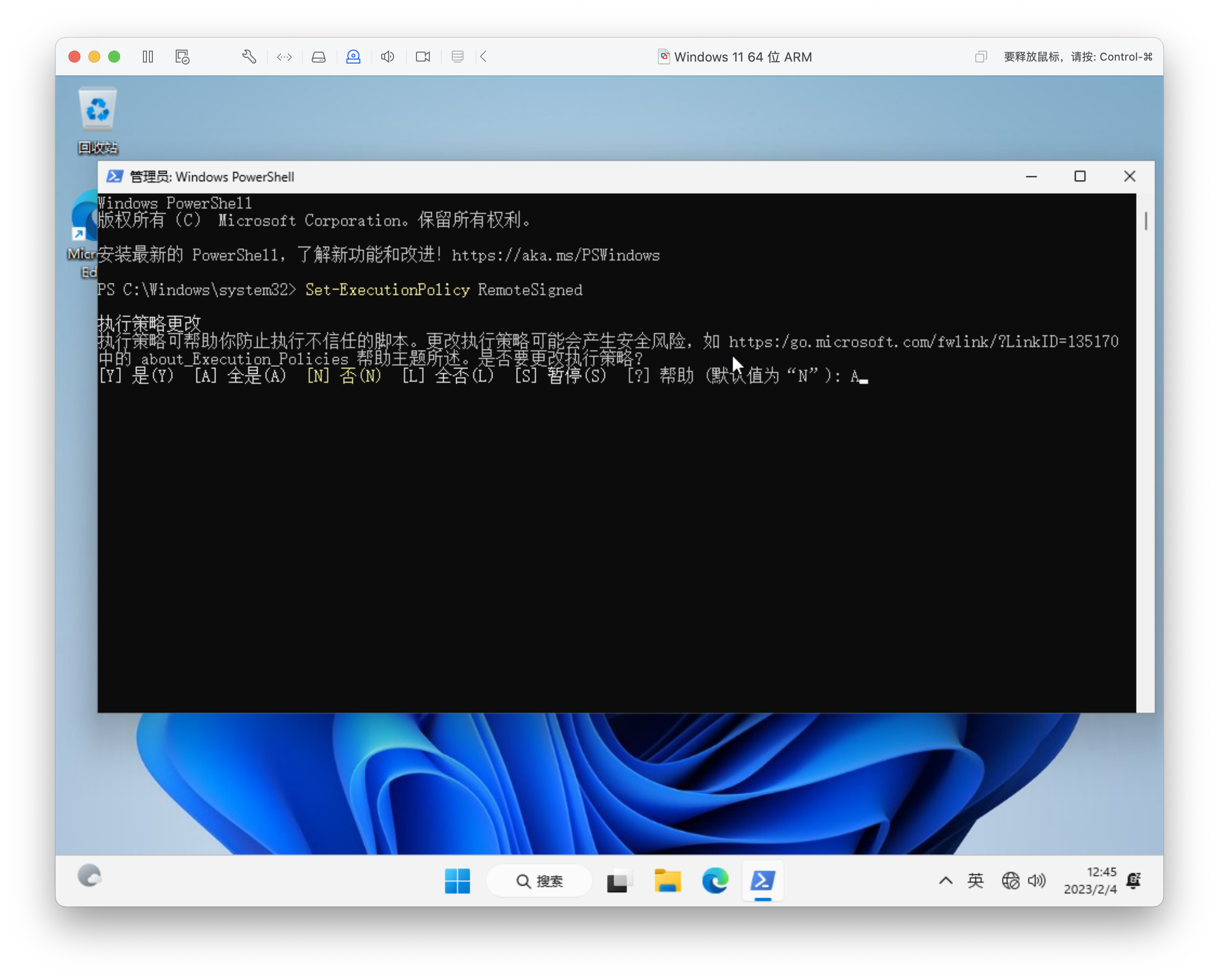1219x980 pixels.
Task: Open Microsoft Edge from the taskbar
Action: tap(715, 881)
